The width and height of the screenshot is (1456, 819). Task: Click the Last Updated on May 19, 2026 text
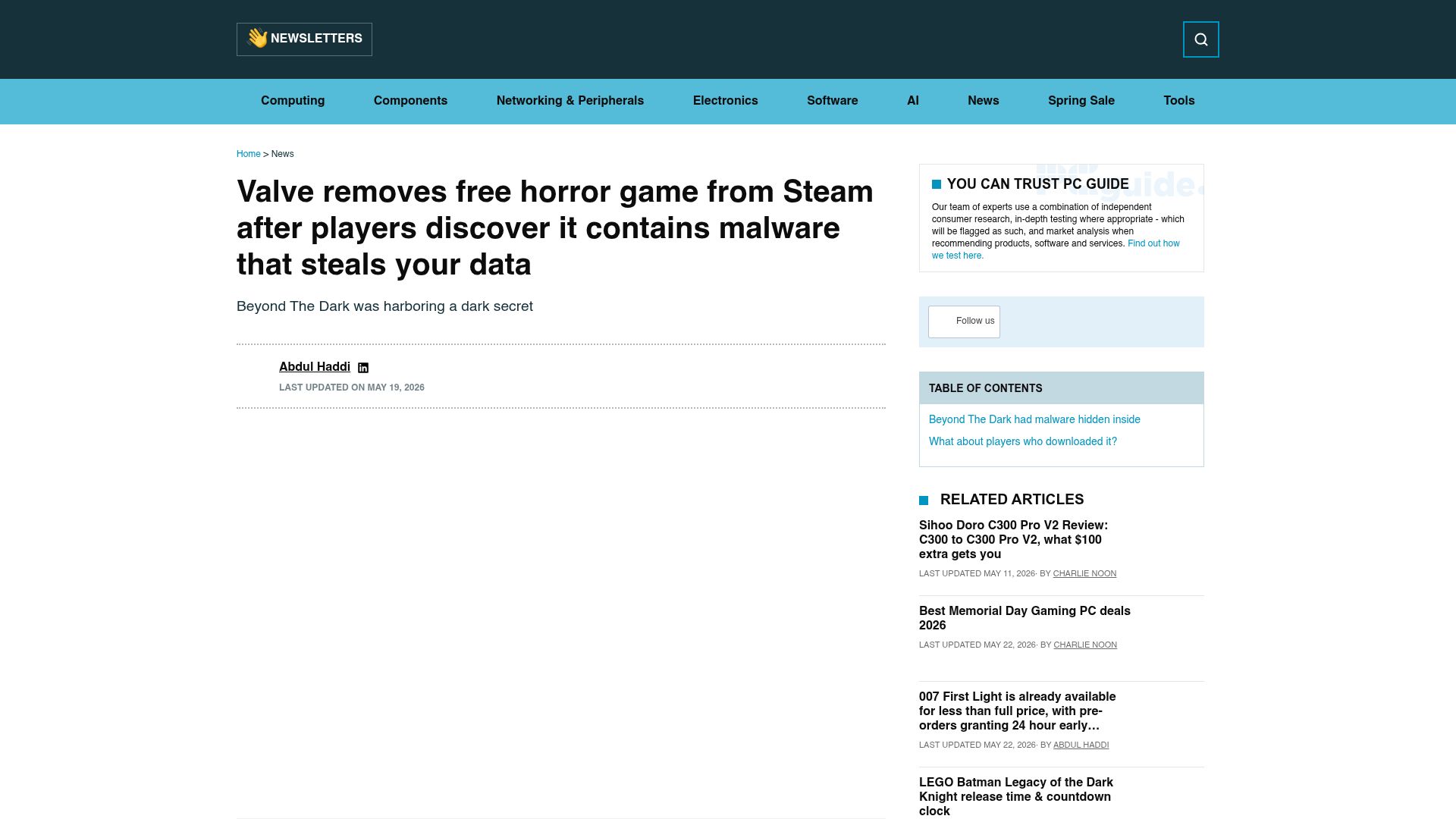(x=351, y=388)
